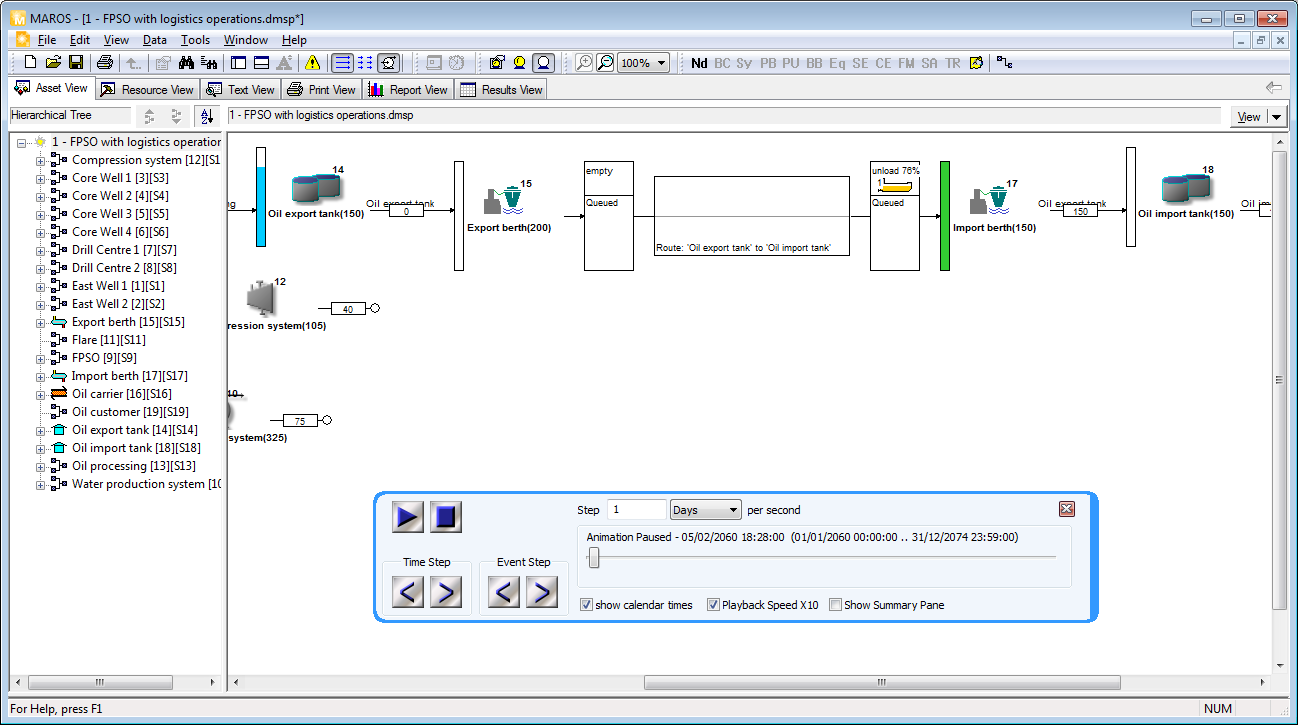
Task: Click the Nd toolbar button
Action: coord(699,63)
